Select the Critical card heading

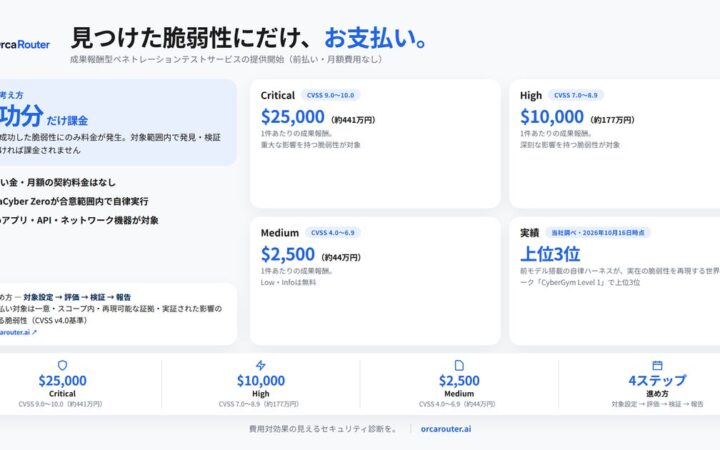point(278,95)
